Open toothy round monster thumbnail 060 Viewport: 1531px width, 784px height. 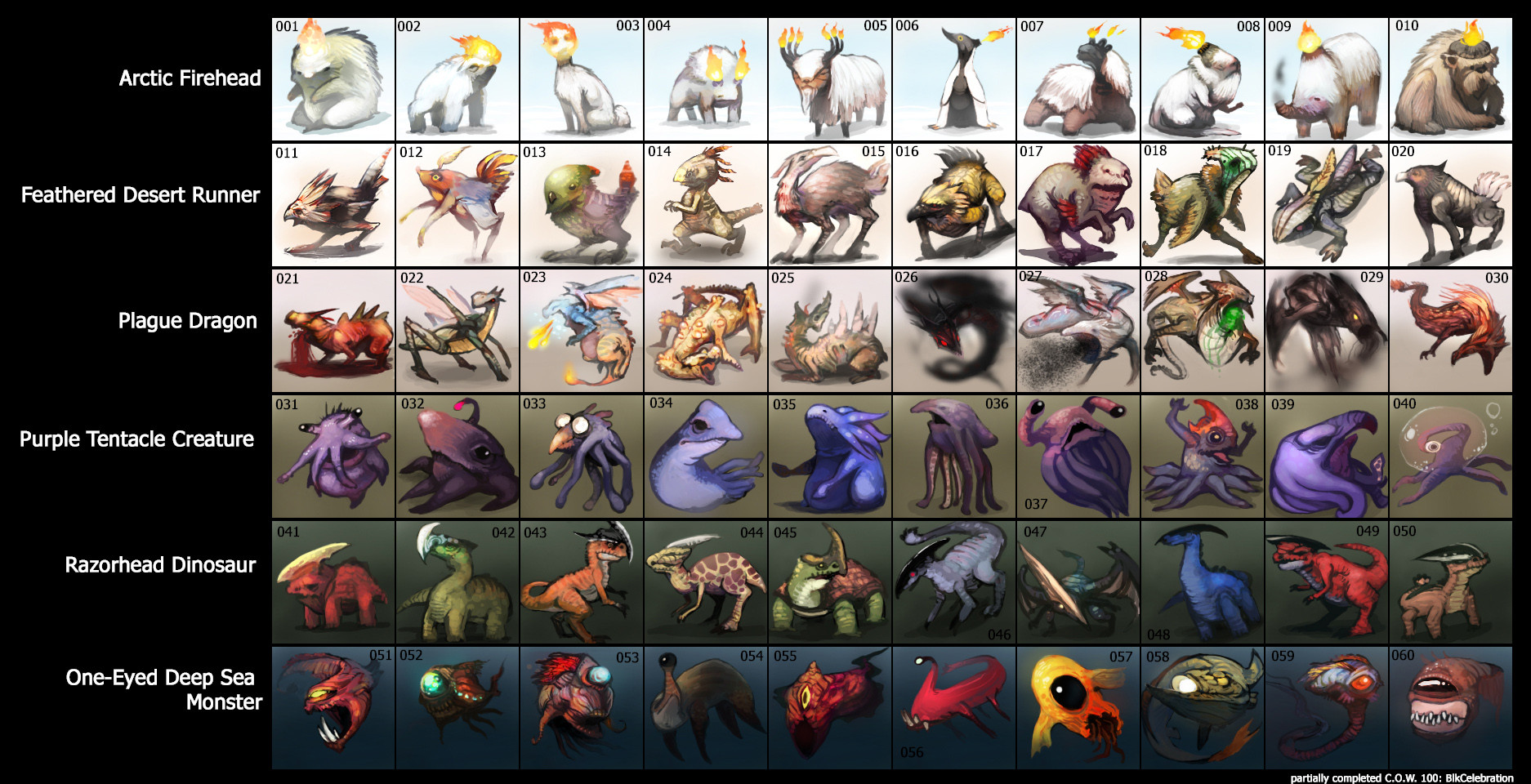click(1451, 708)
